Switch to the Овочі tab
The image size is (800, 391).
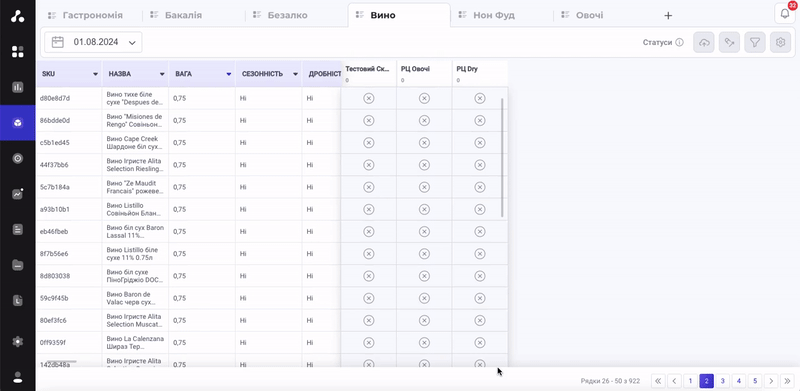(x=589, y=15)
